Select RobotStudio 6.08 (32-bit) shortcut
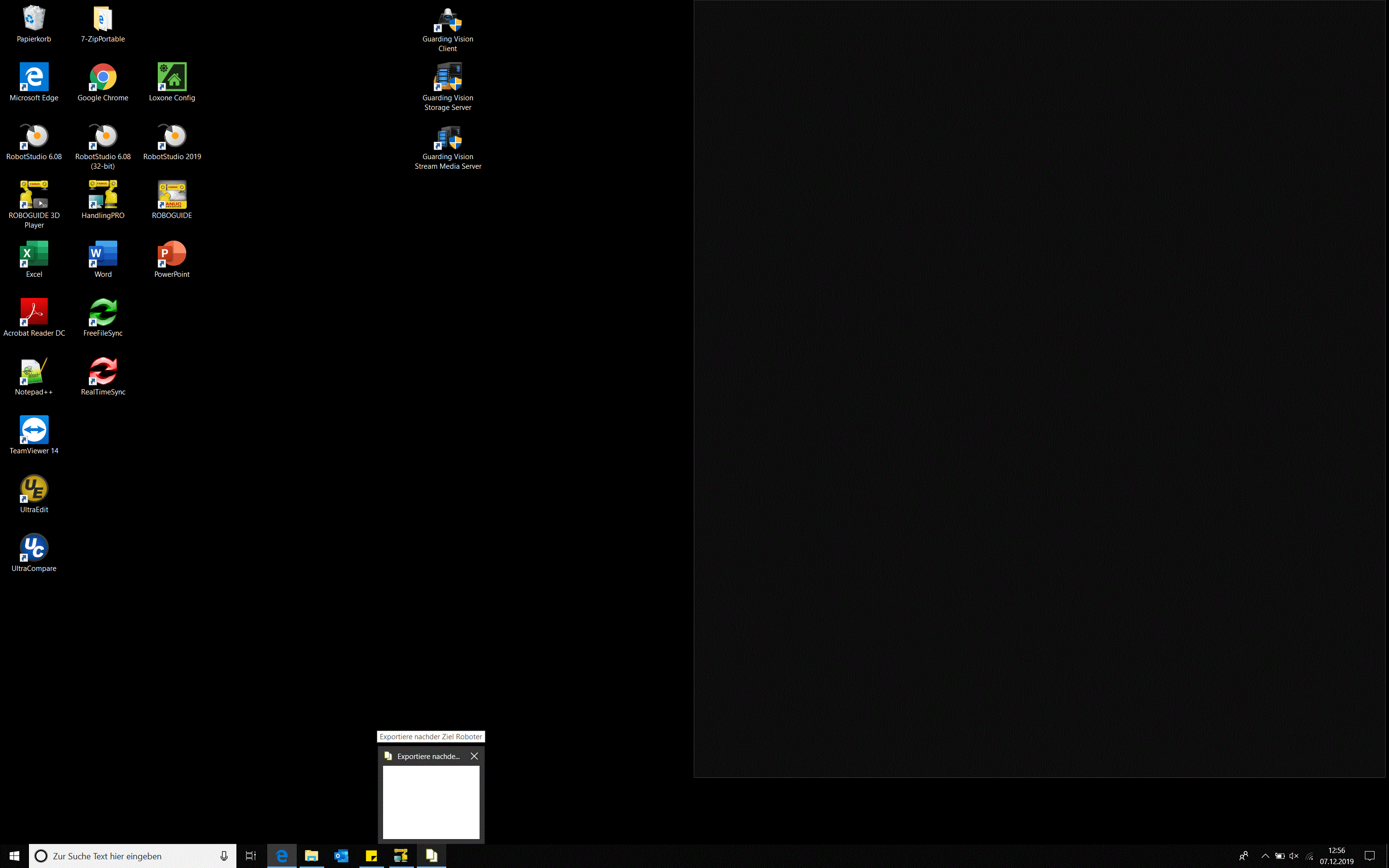 tap(103, 147)
